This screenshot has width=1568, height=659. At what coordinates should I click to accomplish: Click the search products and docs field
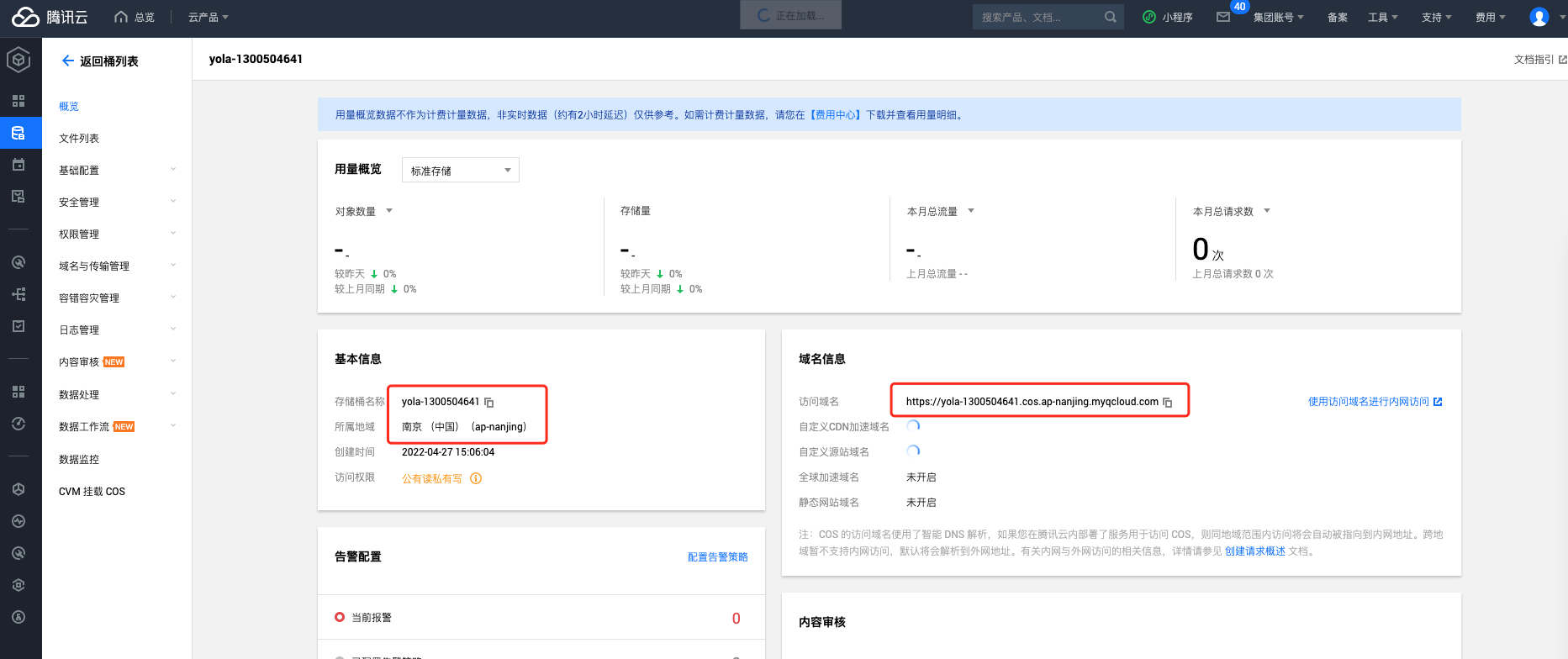click(x=1038, y=17)
